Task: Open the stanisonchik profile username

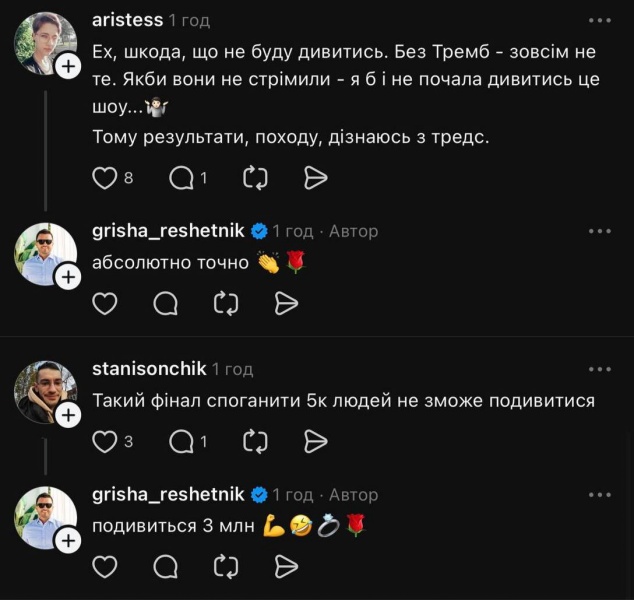Action: click(x=148, y=369)
